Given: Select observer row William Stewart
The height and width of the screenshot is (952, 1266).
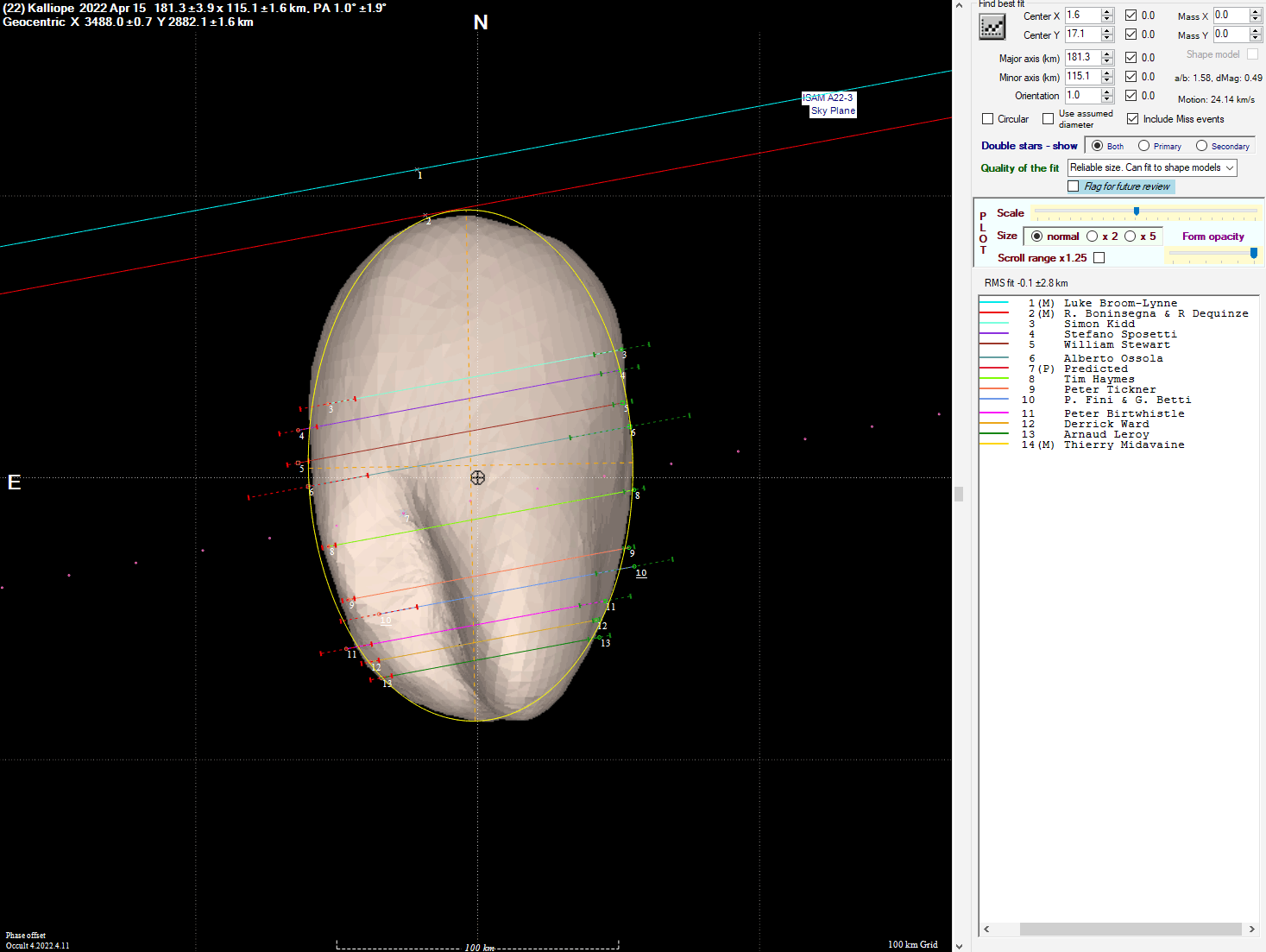Looking at the screenshot, I should [x=1119, y=344].
